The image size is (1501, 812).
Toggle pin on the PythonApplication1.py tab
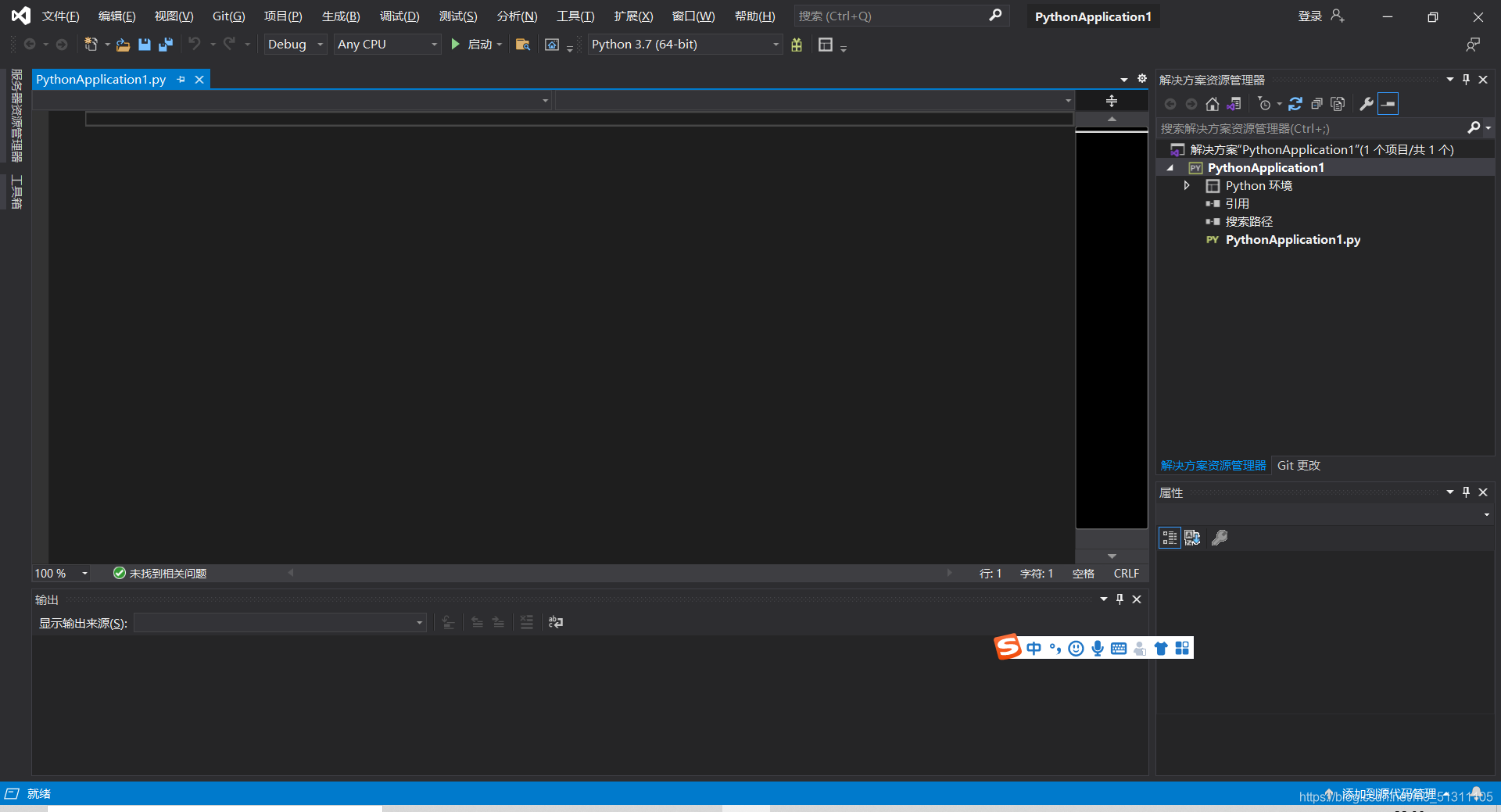pyautogui.click(x=181, y=80)
